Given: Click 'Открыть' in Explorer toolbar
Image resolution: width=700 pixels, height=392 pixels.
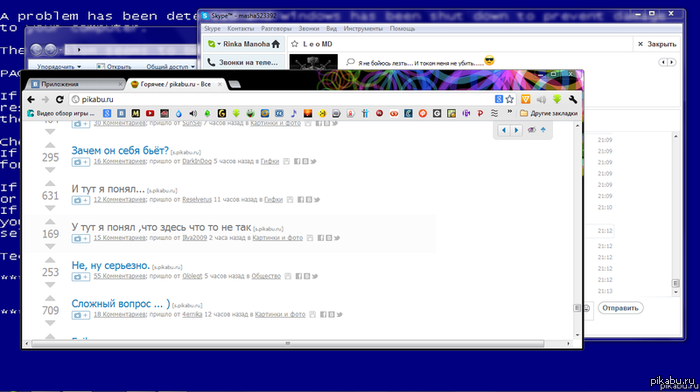Looking at the screenshot, I should tap(115, 67).
